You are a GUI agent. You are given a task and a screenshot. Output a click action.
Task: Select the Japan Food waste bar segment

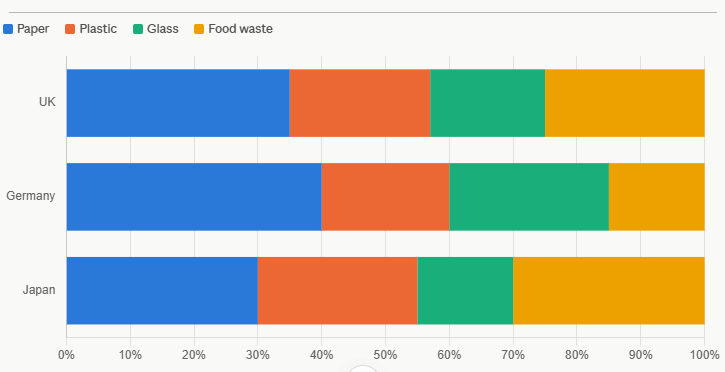pos(609,291)
